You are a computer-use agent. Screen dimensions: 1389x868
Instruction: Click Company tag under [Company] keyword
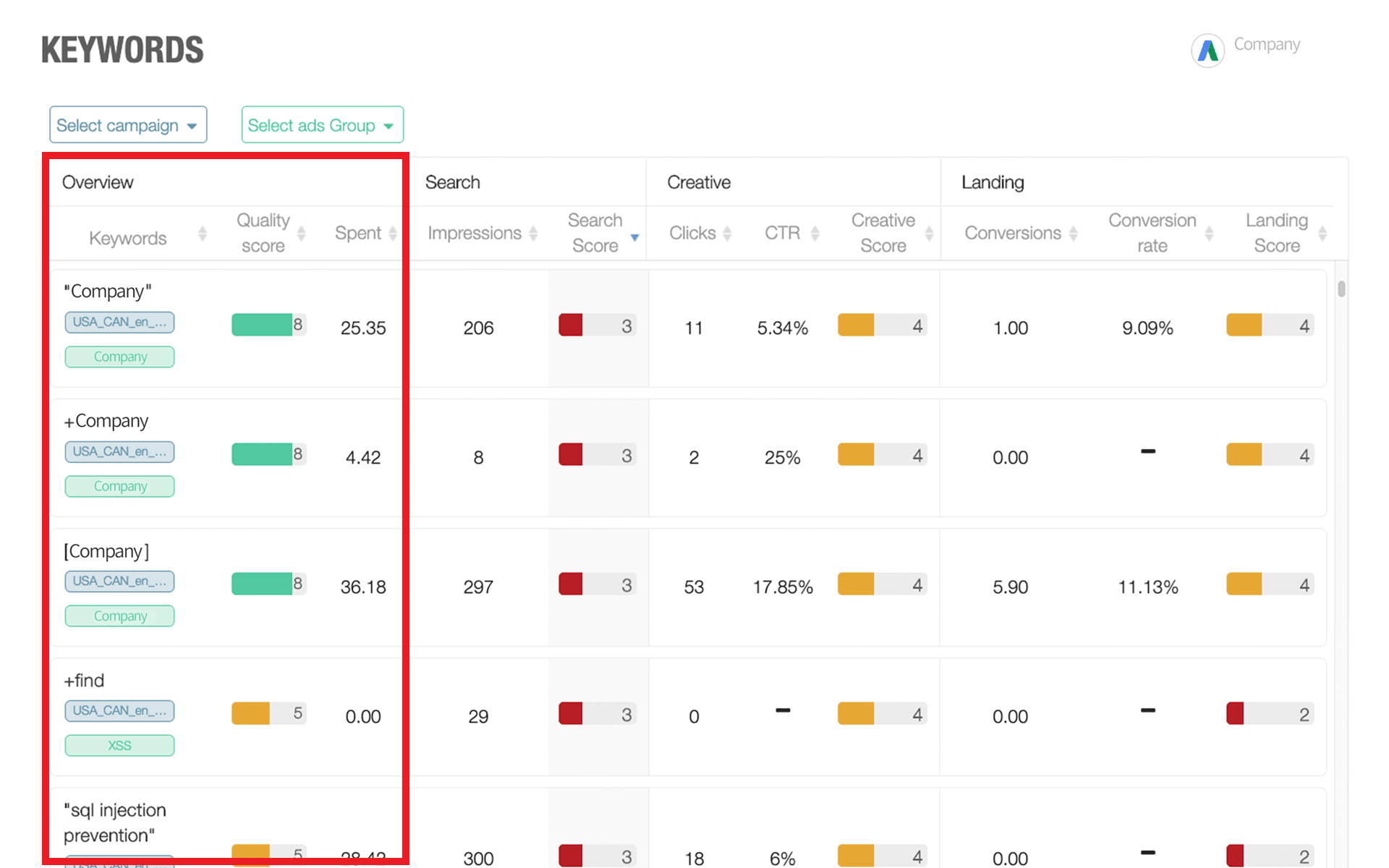tap(119, 616)
